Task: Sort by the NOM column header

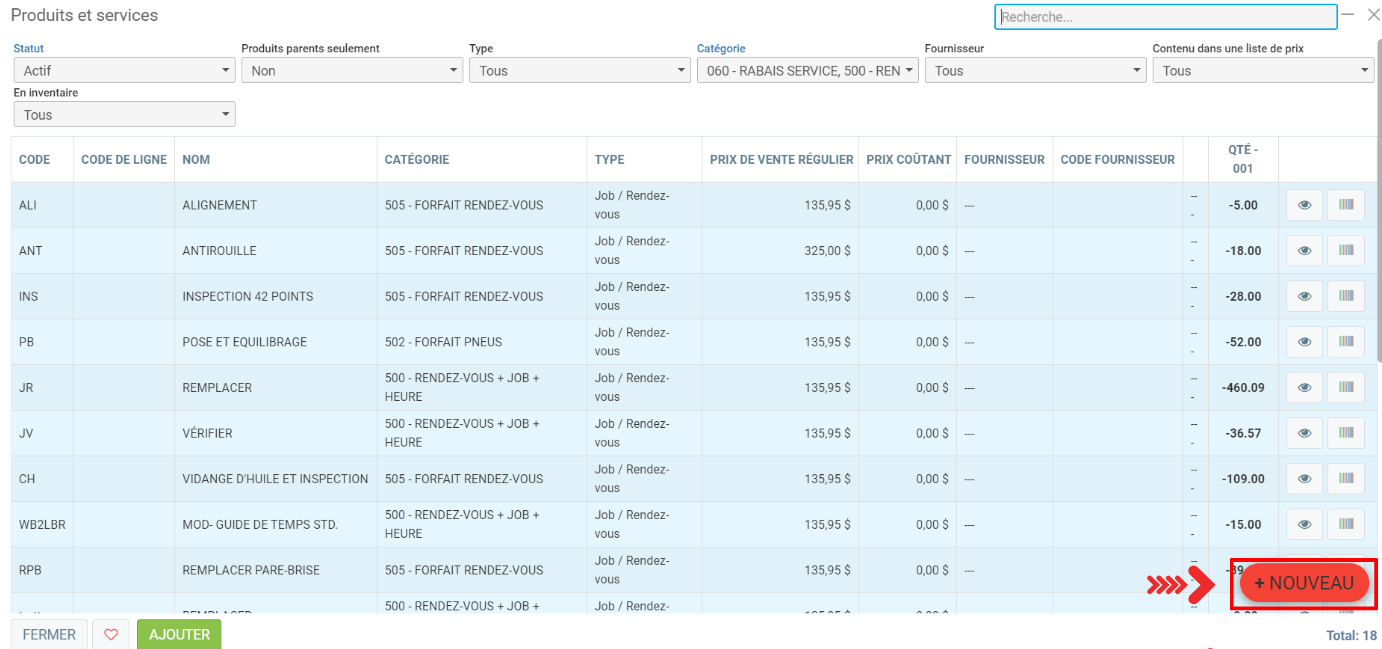Action: 196,160
